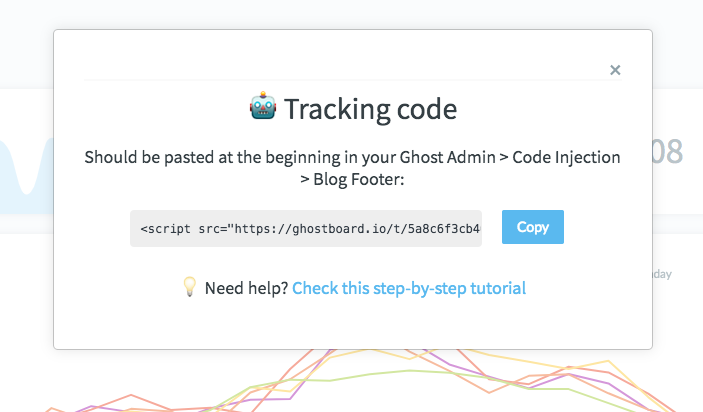Click the Need help? label
The height and width of the screenshot is (412, 703).
pyautogui.click(x=246, y=288)
